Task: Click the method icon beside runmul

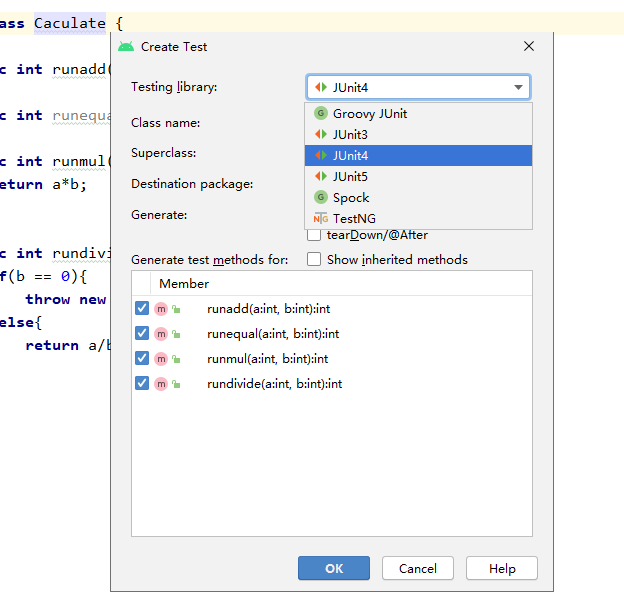Action: pos(161,359)
